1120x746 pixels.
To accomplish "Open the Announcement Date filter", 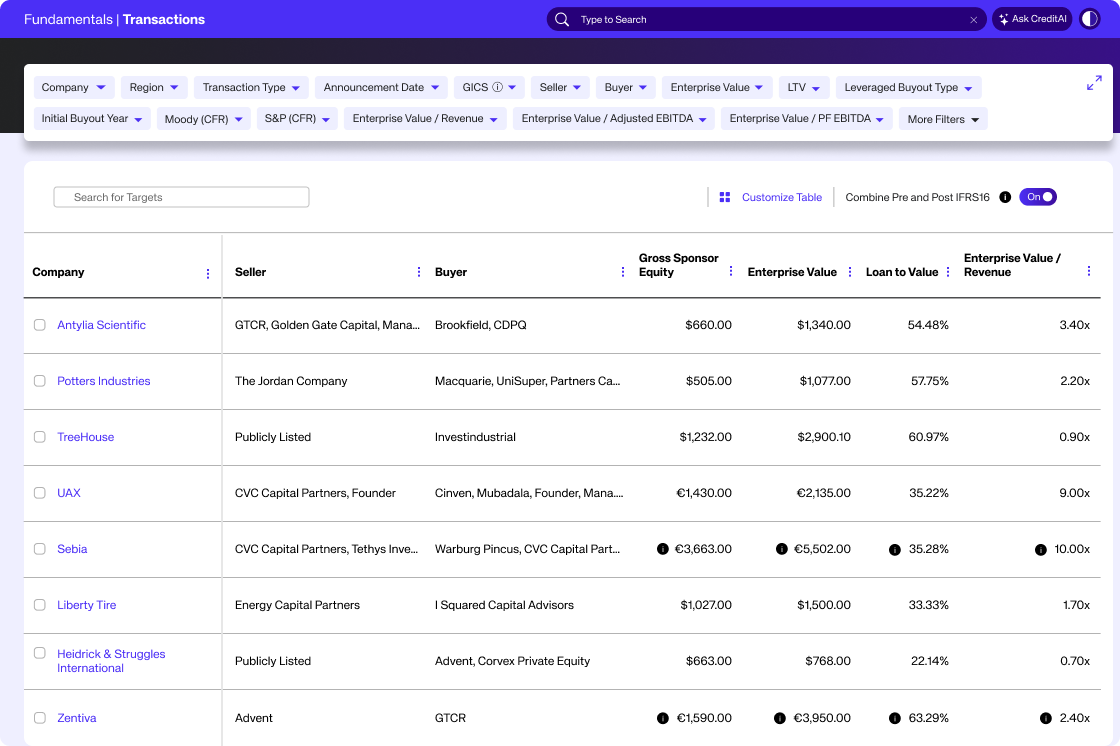I will click(381, 87).
